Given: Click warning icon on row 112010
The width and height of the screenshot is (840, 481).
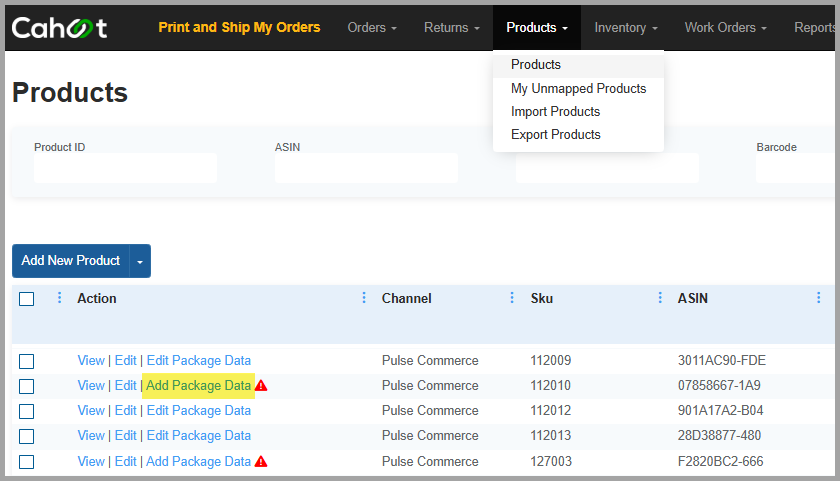Looking at the screenshot, I should [x=261, y=386].
